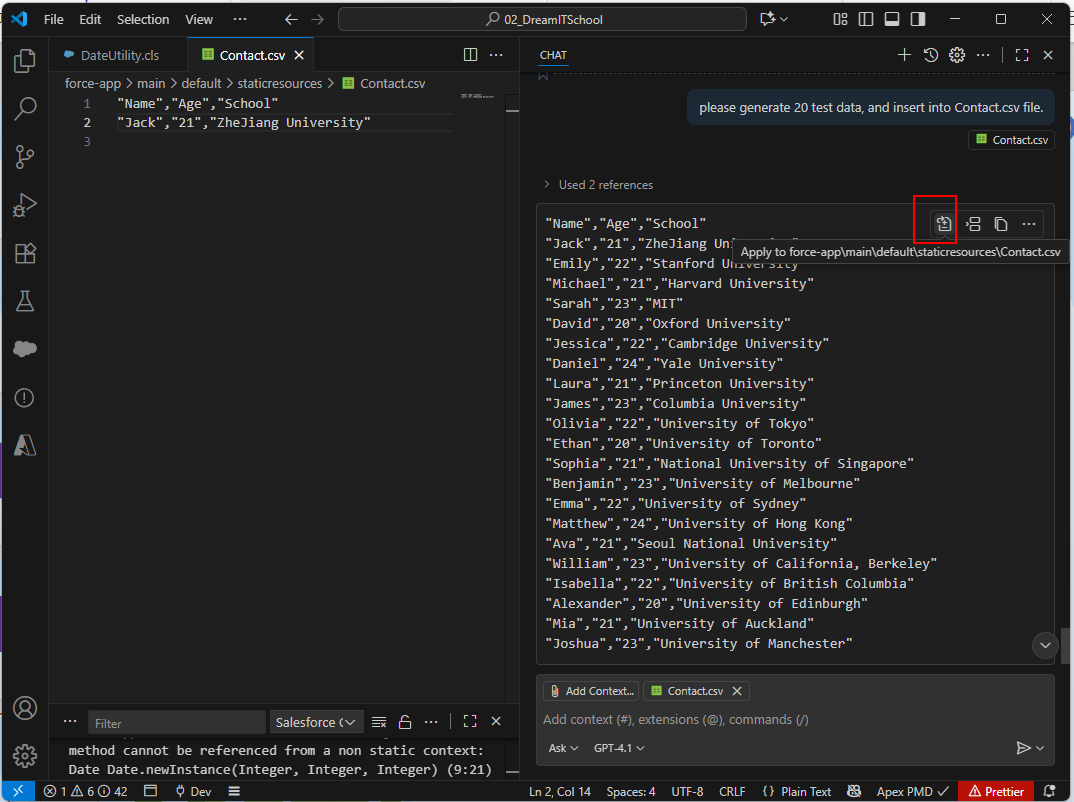Open the Explorer view in activity bar
The image size is (1074, 802).
(x=24, y=62)
